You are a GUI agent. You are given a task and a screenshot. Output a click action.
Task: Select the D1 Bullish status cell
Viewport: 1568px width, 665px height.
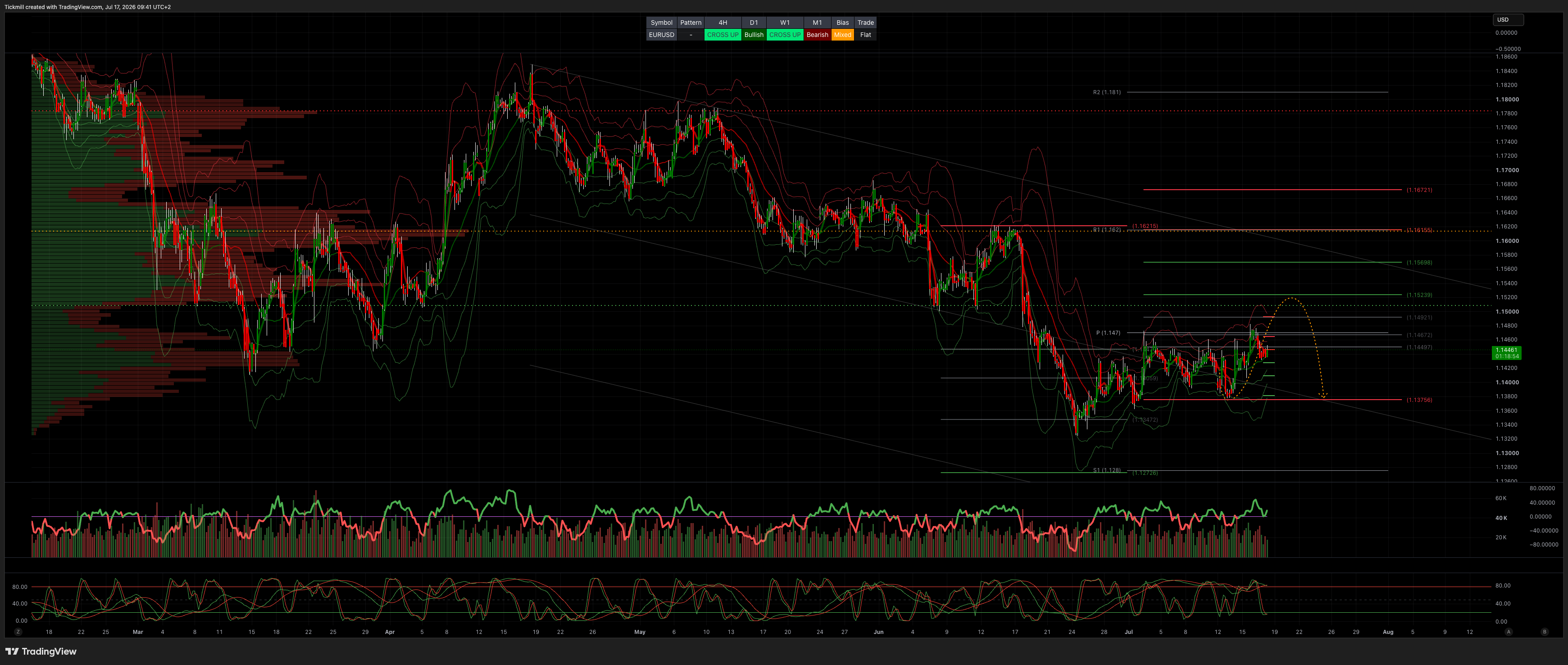pos(754,35)
